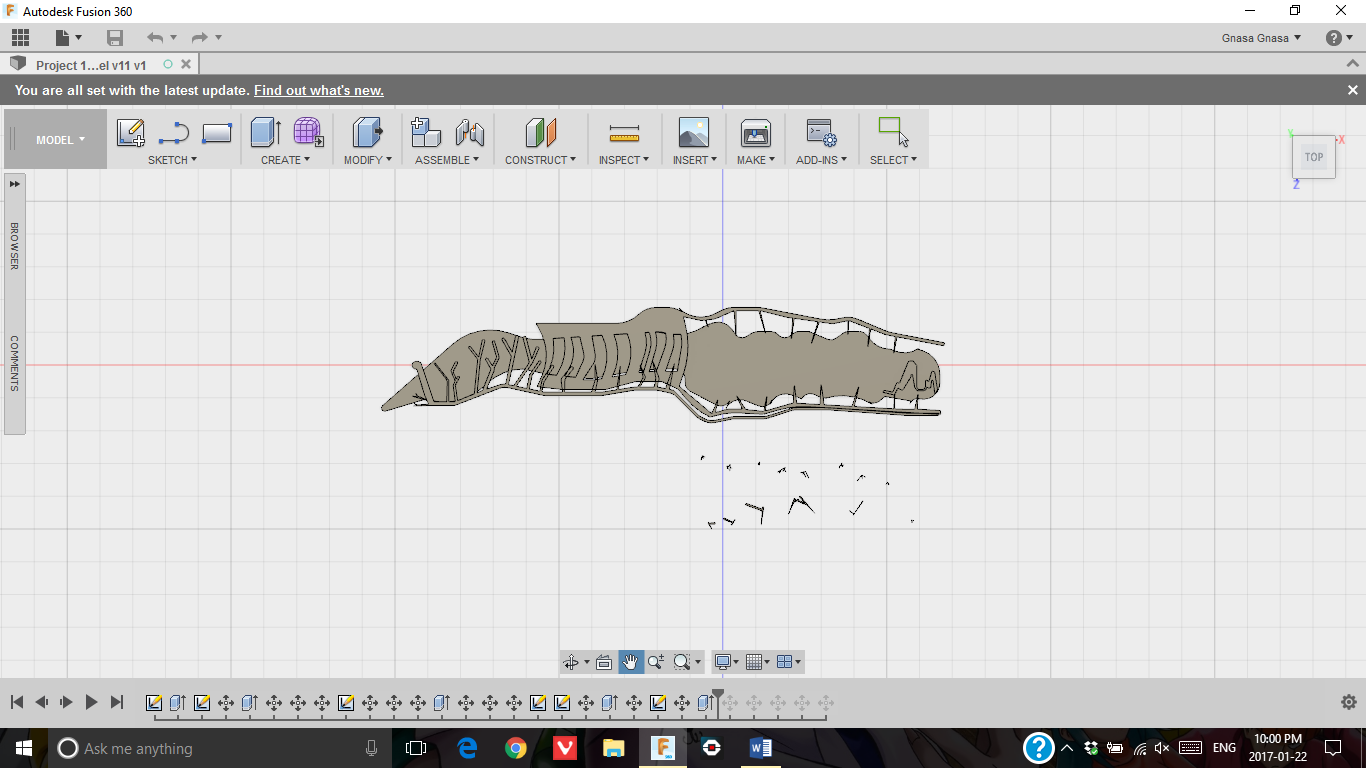Image resolution: width=1366 pixels, height=768 pixels.
Task: Click the Select tool icon
Action: [x=893, y=133]
